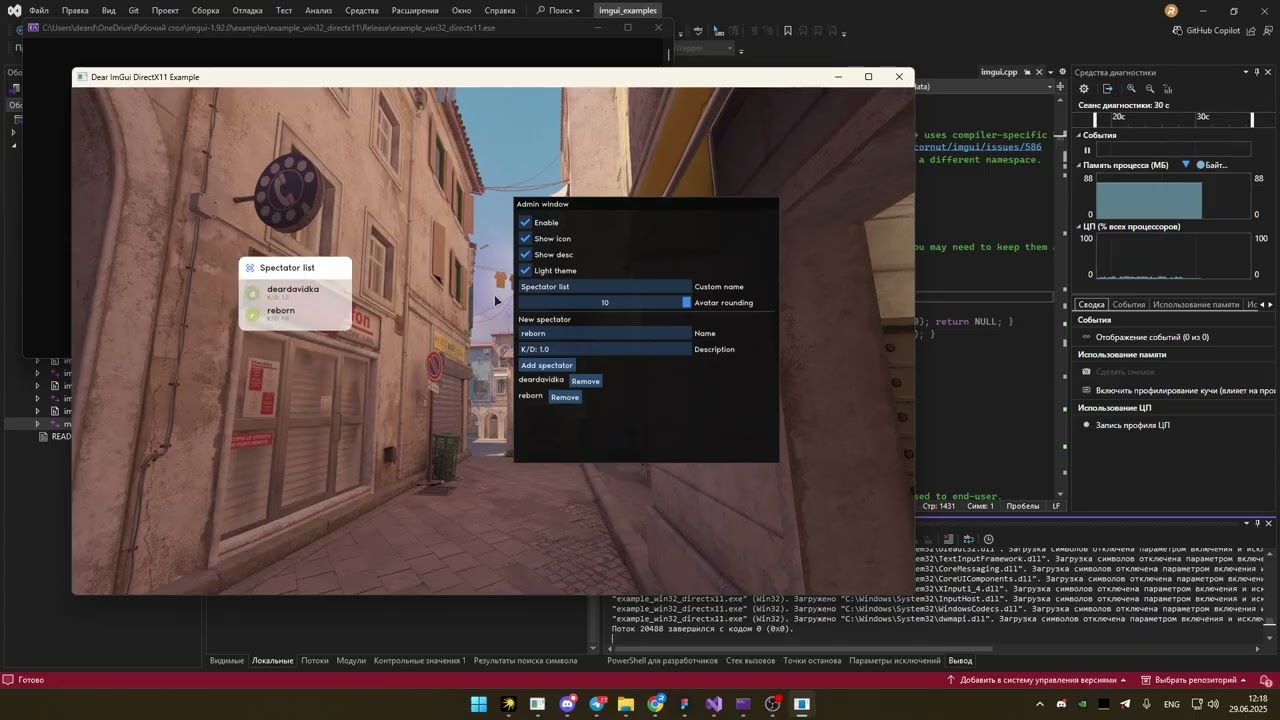Open Вывод output tab
The image size is (1280, 720).
[960, 661]
